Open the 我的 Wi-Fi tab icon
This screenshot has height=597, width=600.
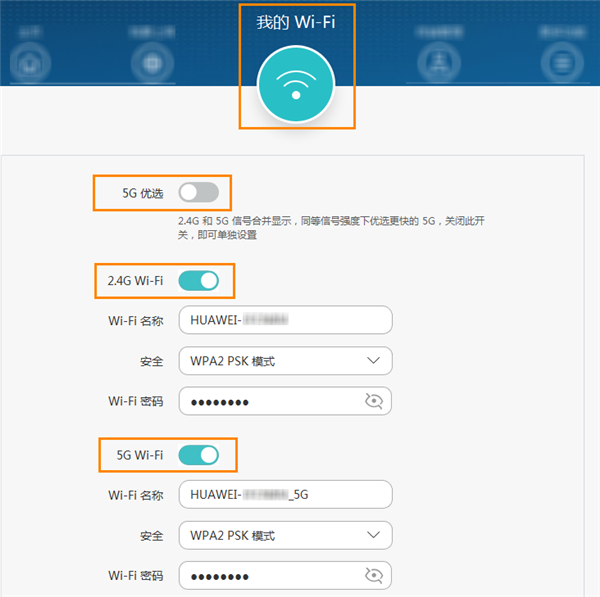296,84
